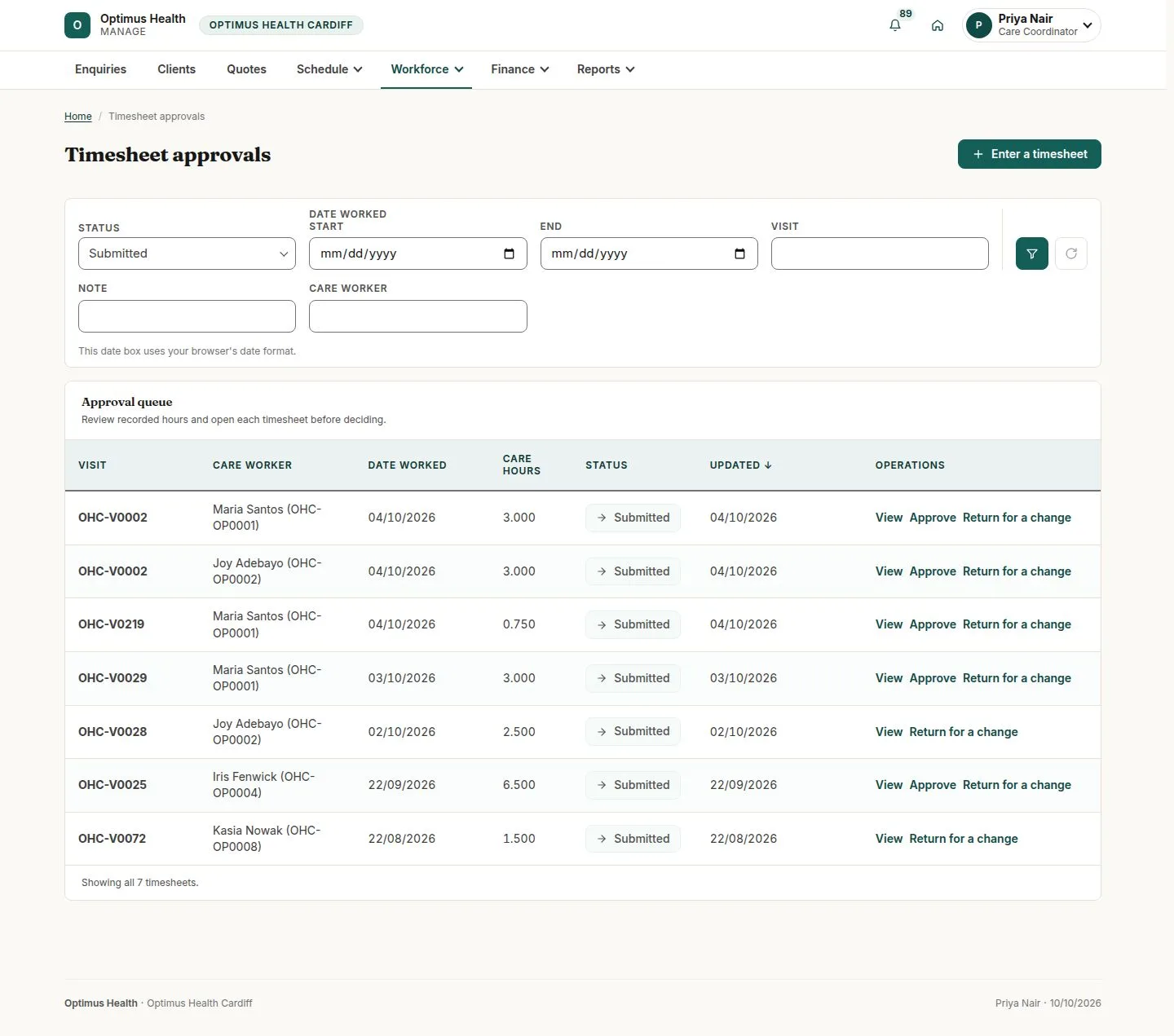View the OHC-V0028 timesheet
Image resolution: width=1174 pixels, height=1036 pixels.
889,732
